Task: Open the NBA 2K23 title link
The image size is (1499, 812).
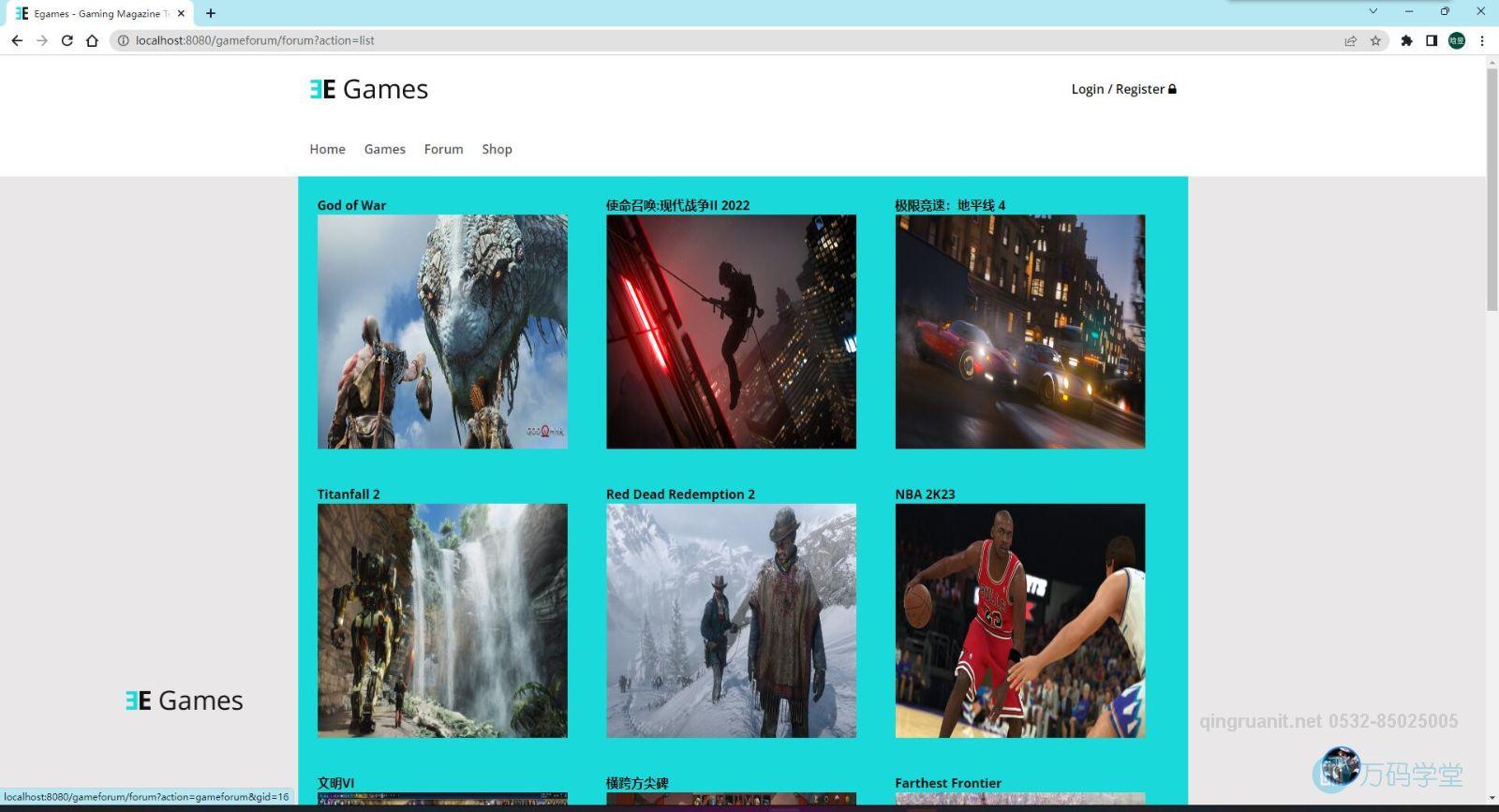Action: click(x=925, y=494)
